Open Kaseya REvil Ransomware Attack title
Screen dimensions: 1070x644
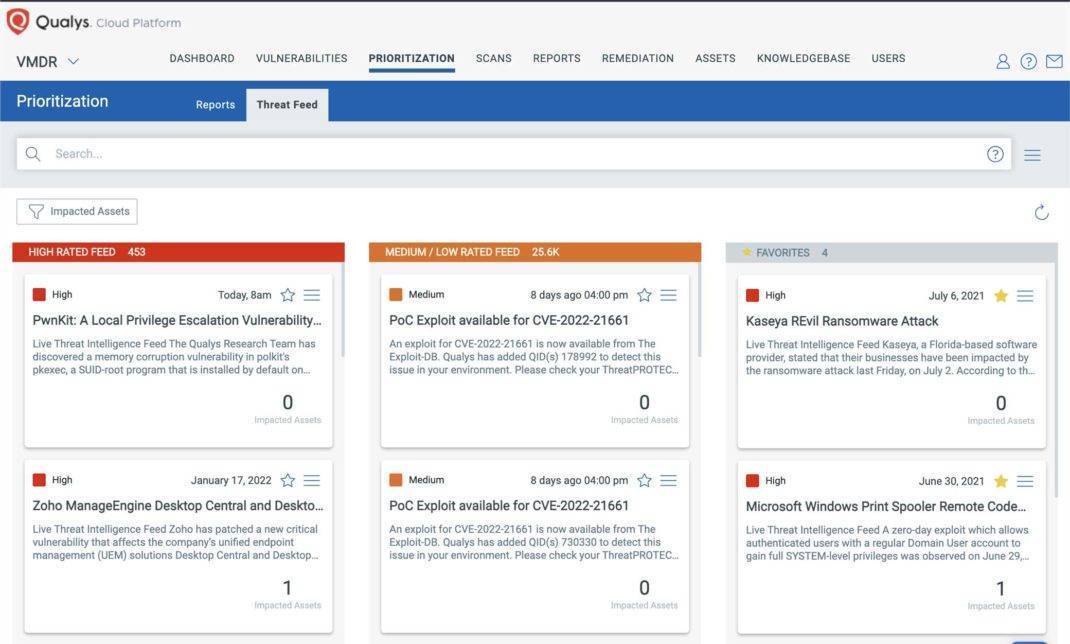842,321
